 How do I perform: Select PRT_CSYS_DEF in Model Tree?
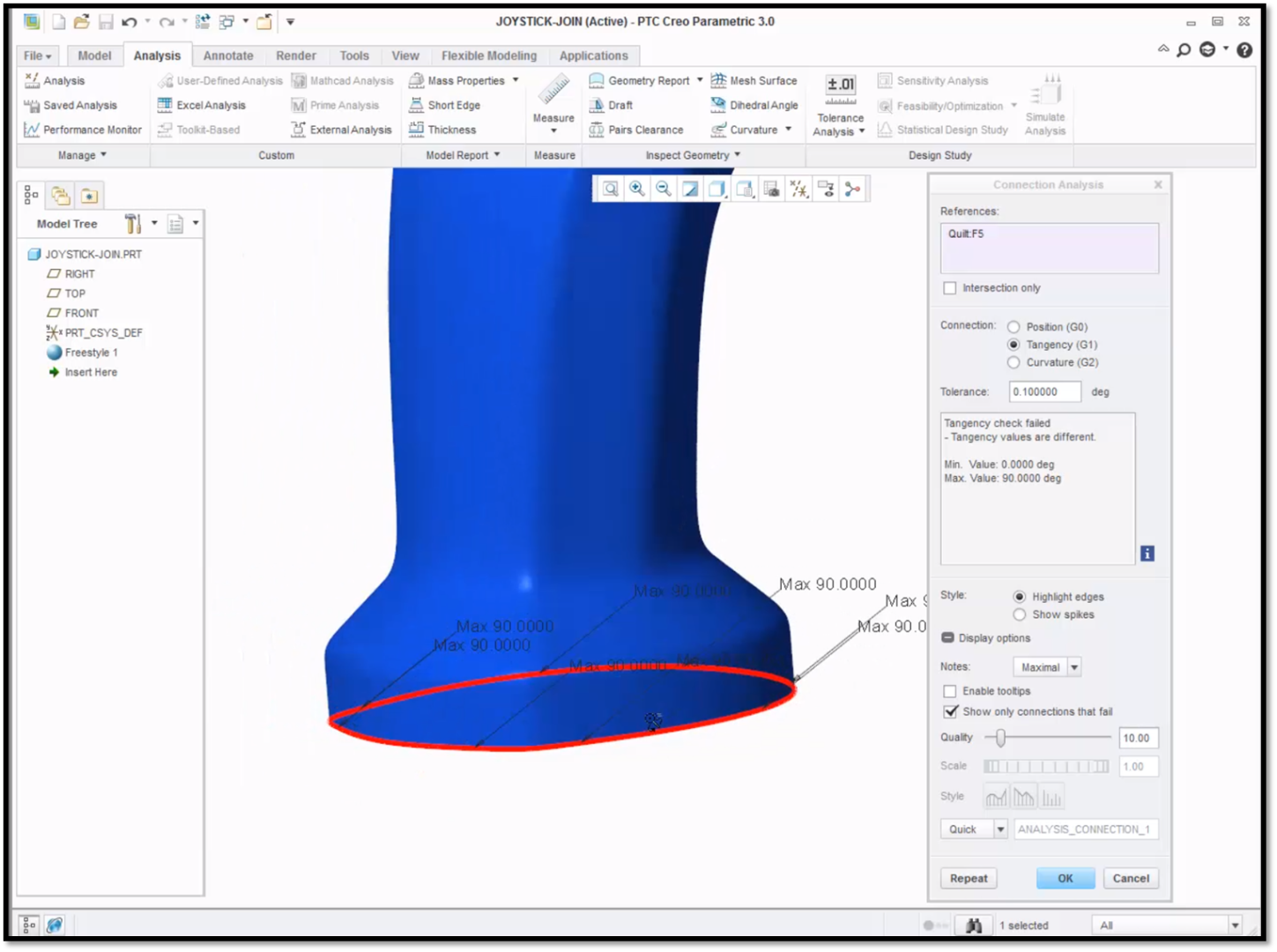point(93,332)
